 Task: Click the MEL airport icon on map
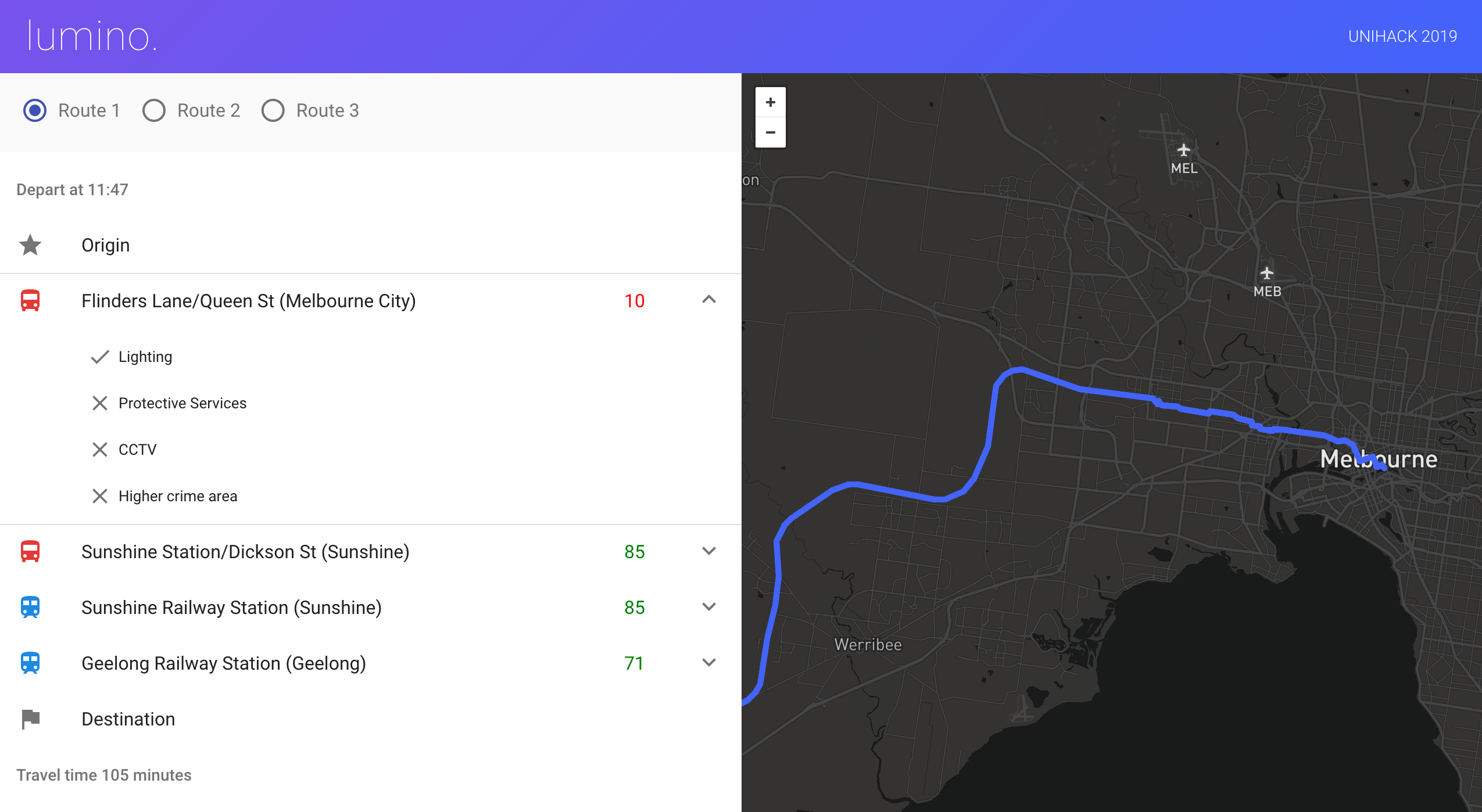pos(1183,151)
